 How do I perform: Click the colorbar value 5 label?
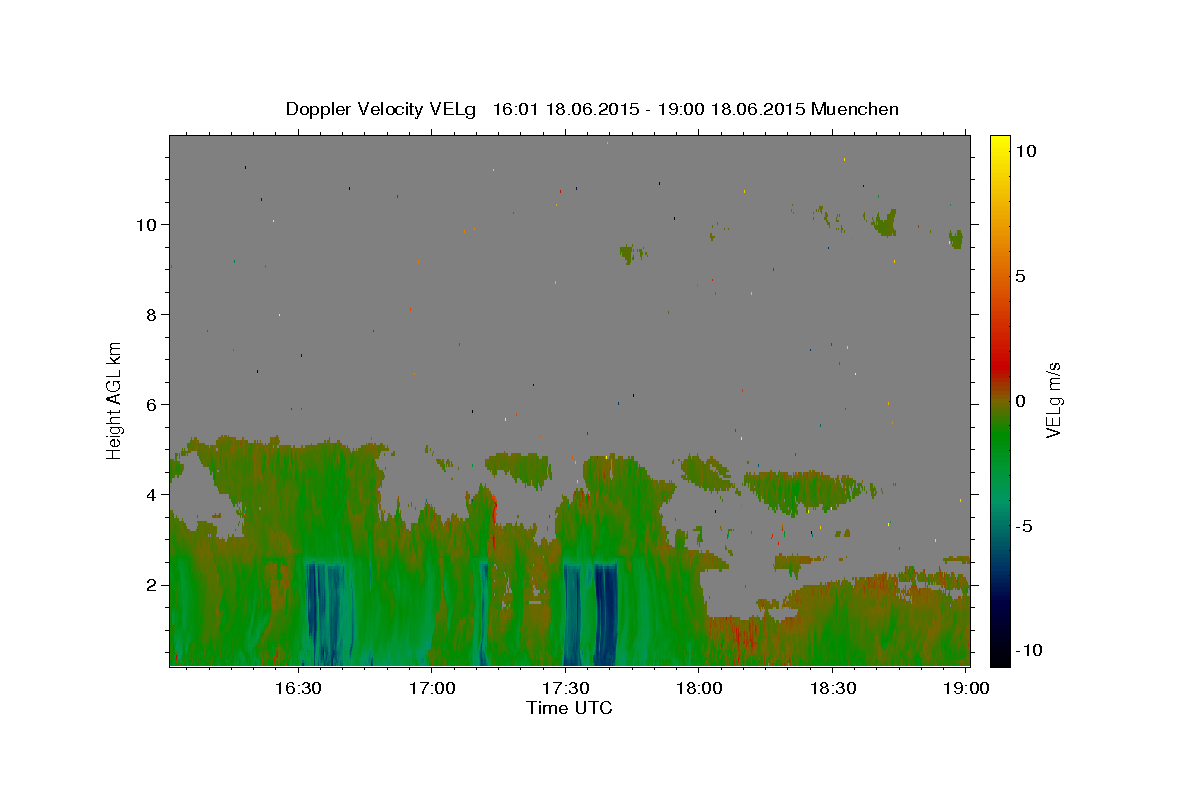(1020, 276)
